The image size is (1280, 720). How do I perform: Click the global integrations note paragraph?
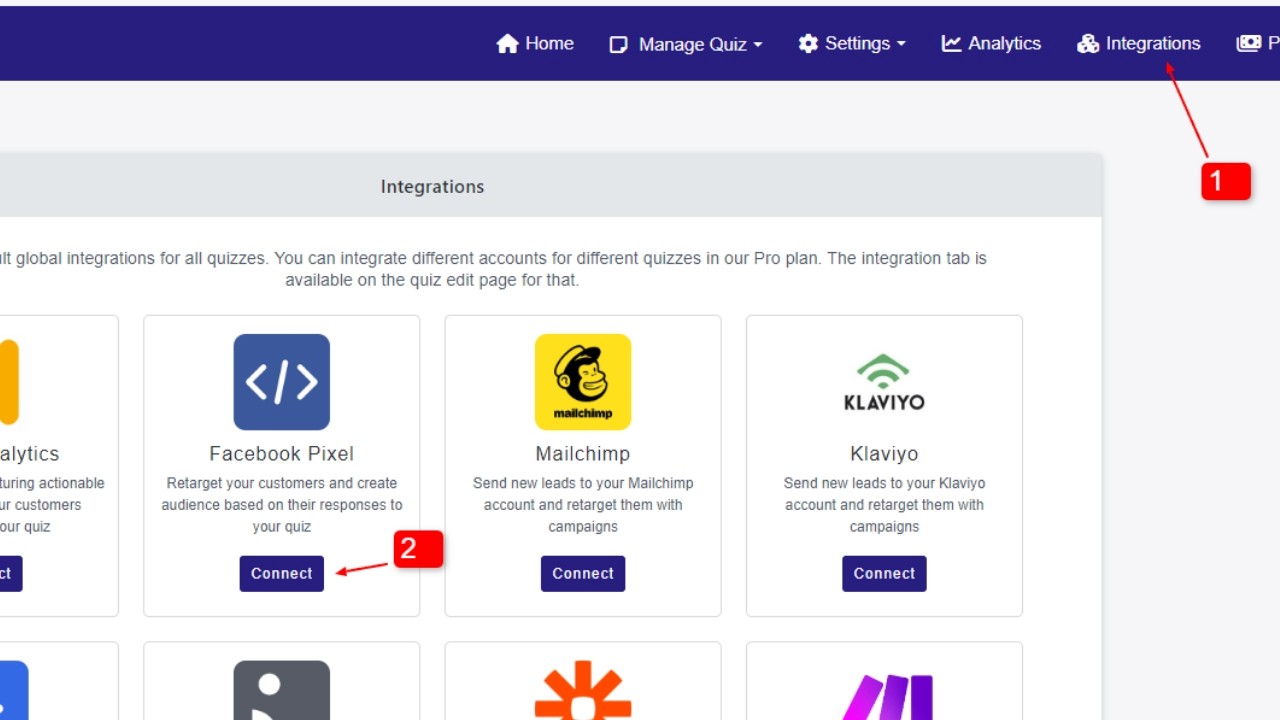pyautogui.click(x=494, y=269)
